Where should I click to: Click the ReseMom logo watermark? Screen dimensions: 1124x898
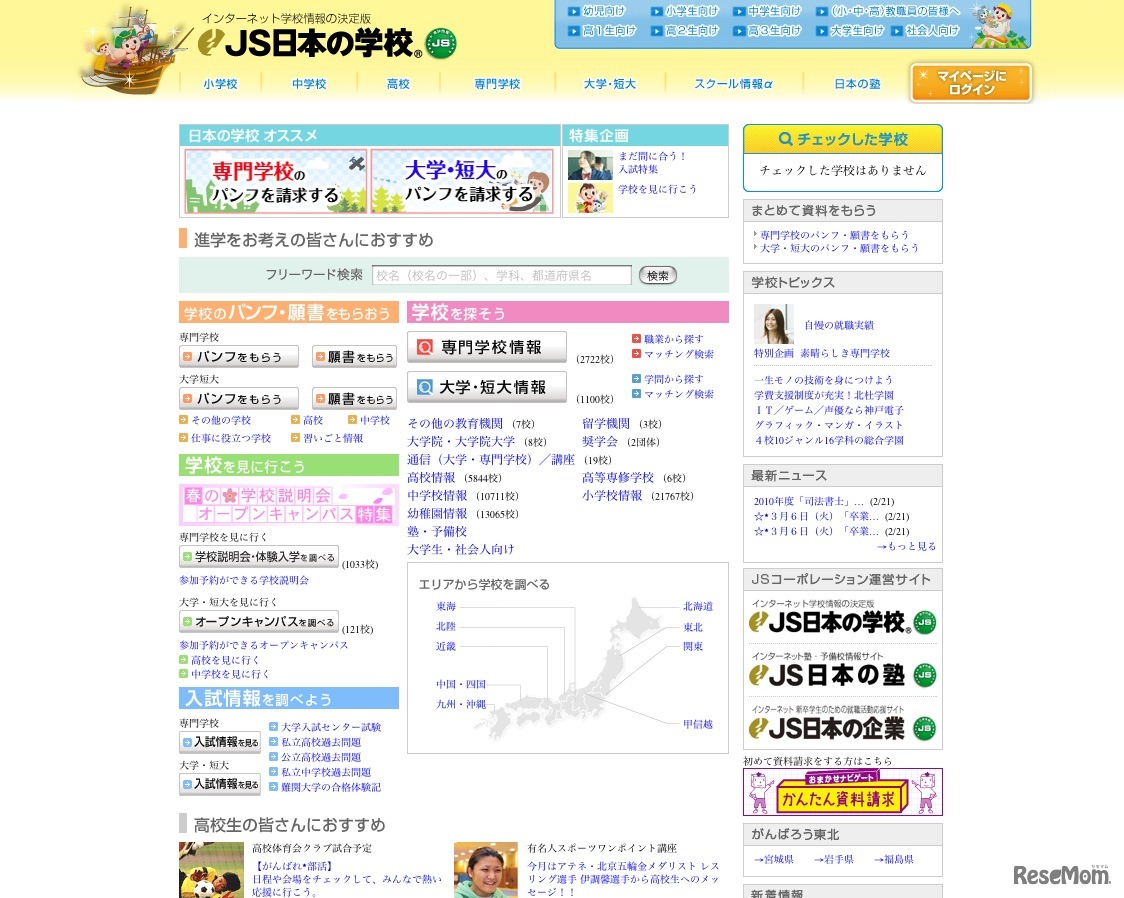(x=1061, y=876)
